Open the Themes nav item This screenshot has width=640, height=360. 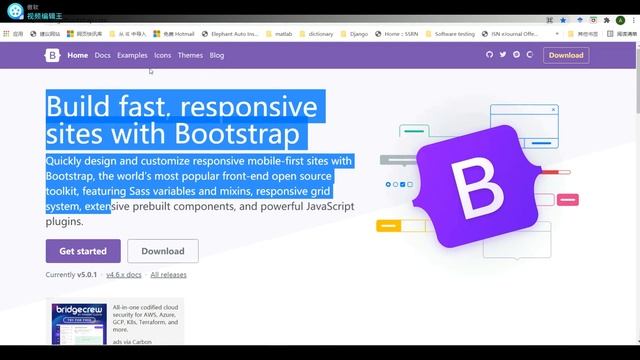click(x=190, y=55)
